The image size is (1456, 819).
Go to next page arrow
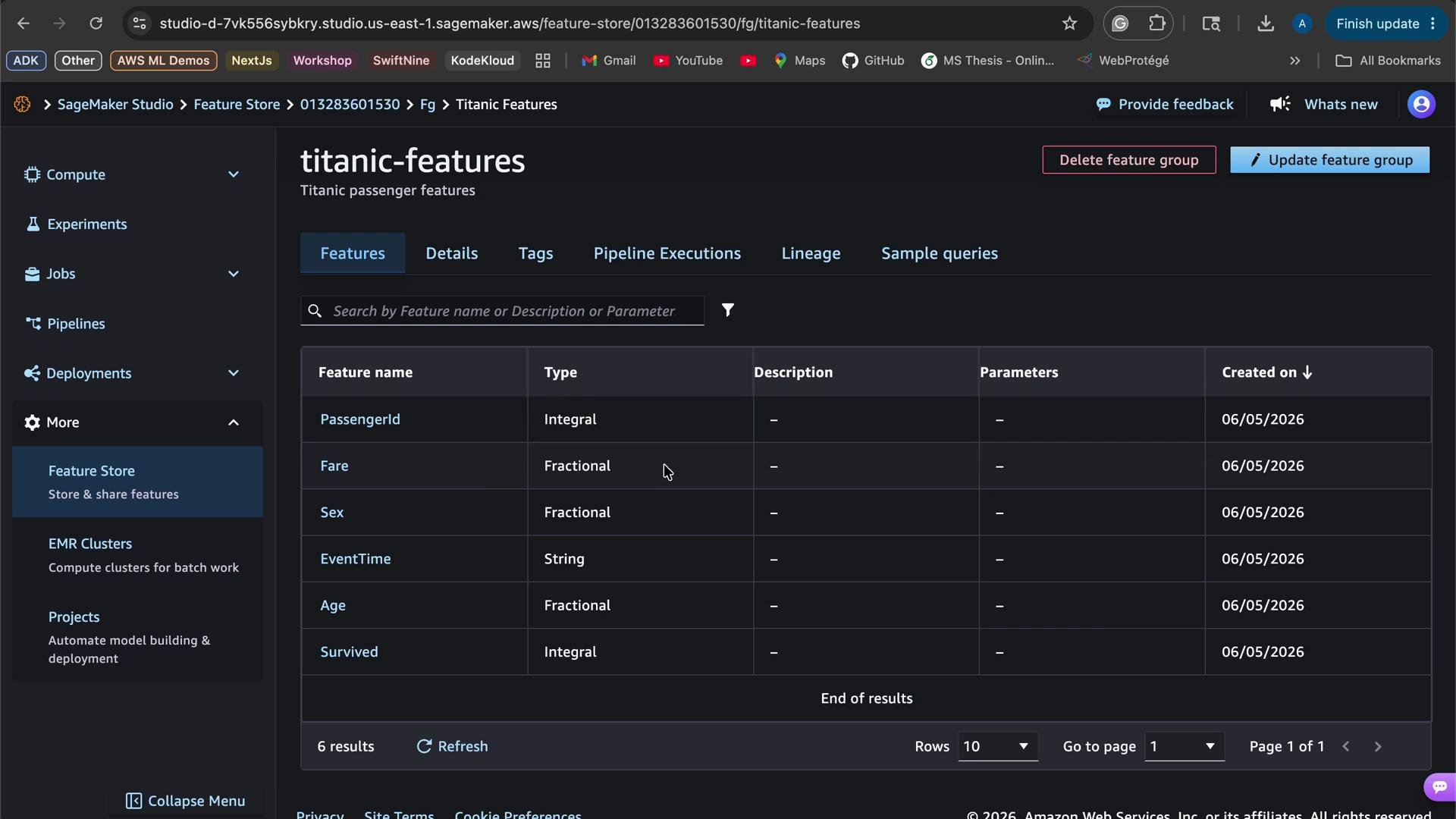(1378, 747)
